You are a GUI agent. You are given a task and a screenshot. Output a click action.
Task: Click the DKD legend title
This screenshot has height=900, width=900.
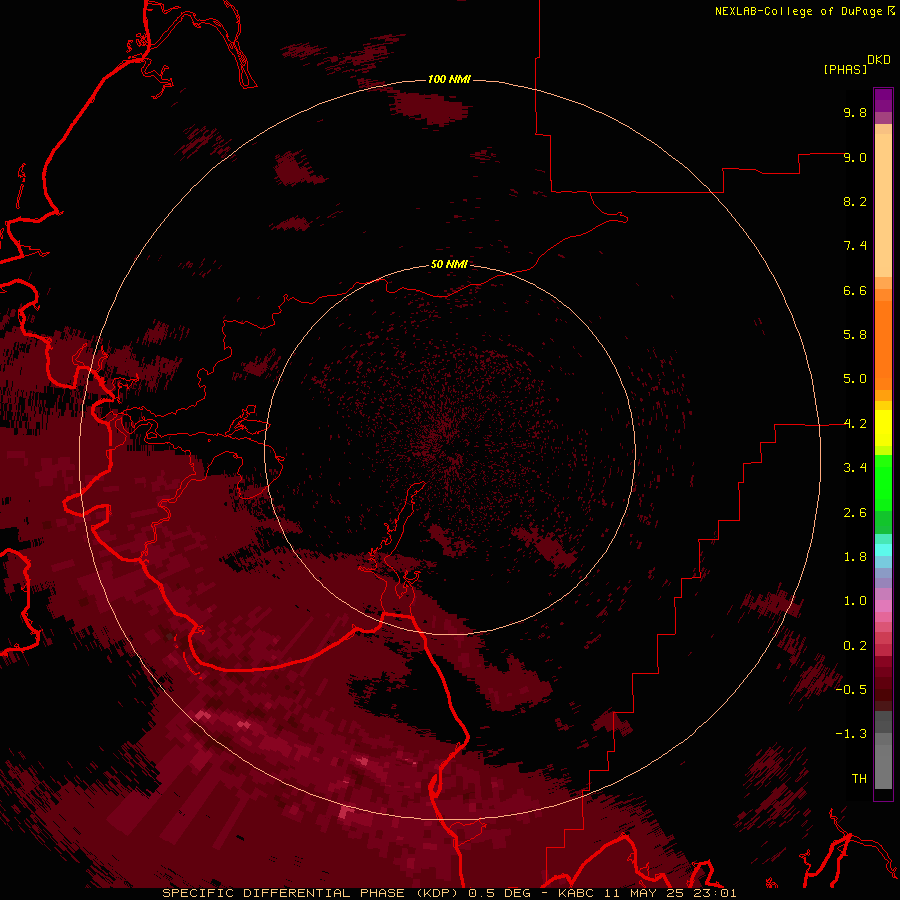pos(879,60)
